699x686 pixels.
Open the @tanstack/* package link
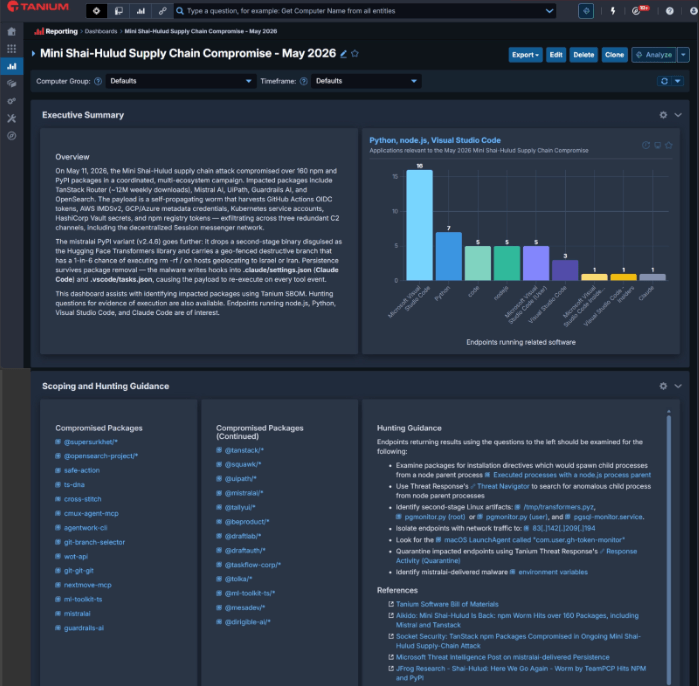pos(244,450)
